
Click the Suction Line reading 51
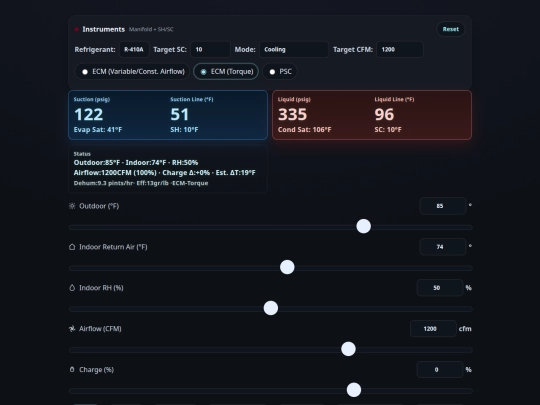179,115
